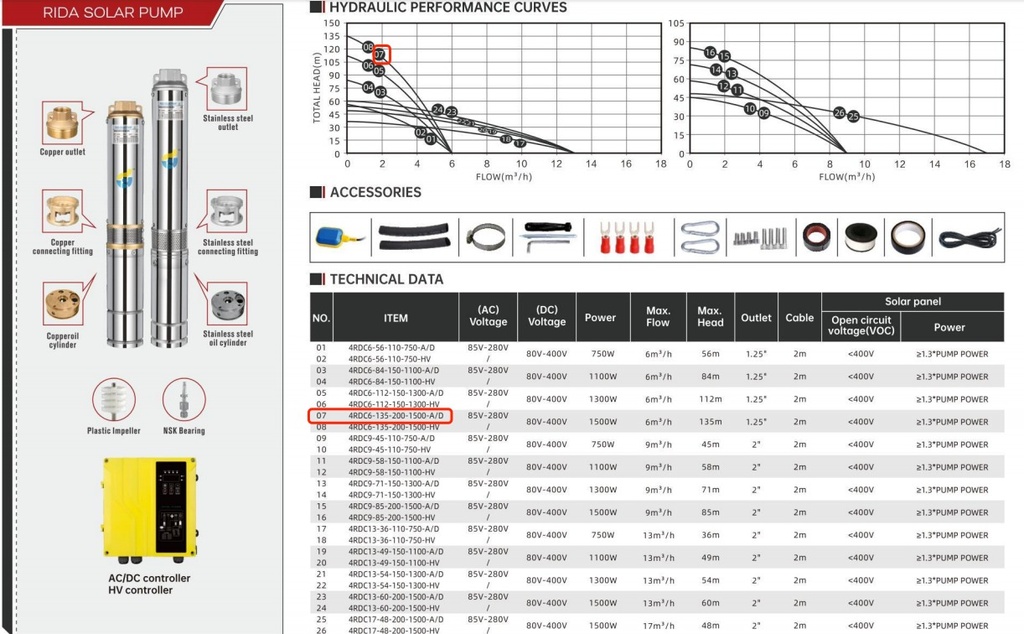Click the Open circuit voltage(VOC) header

click(861, 326)
